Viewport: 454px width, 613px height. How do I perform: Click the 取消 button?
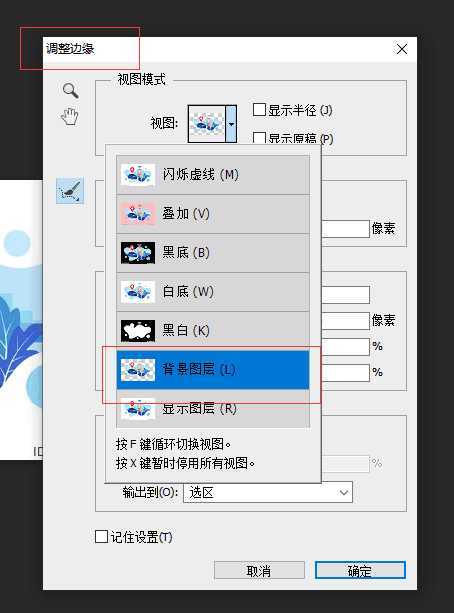259,570
